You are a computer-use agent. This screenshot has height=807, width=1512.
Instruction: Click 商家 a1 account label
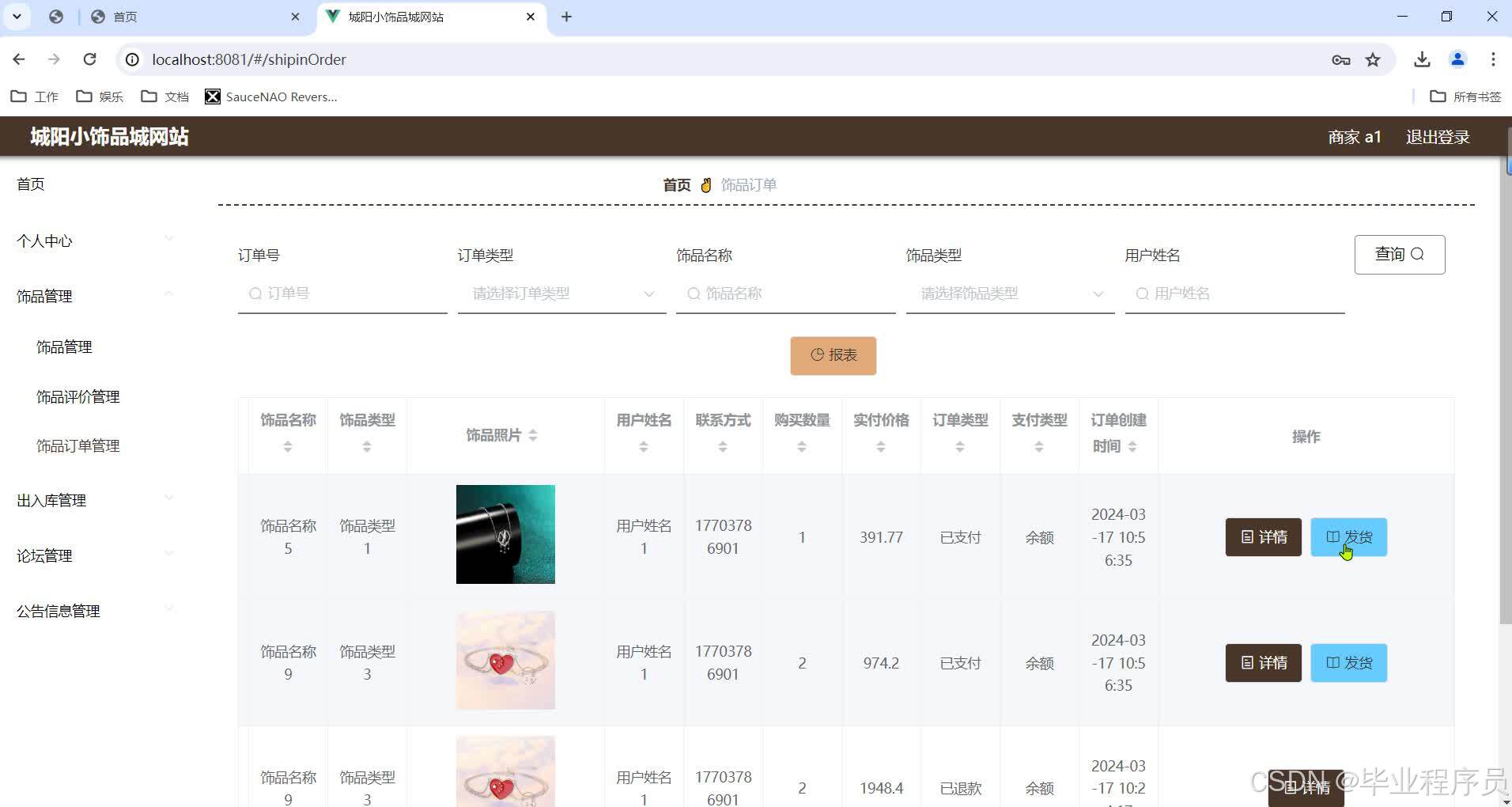pyautogui.click(x=1355, y=137)
